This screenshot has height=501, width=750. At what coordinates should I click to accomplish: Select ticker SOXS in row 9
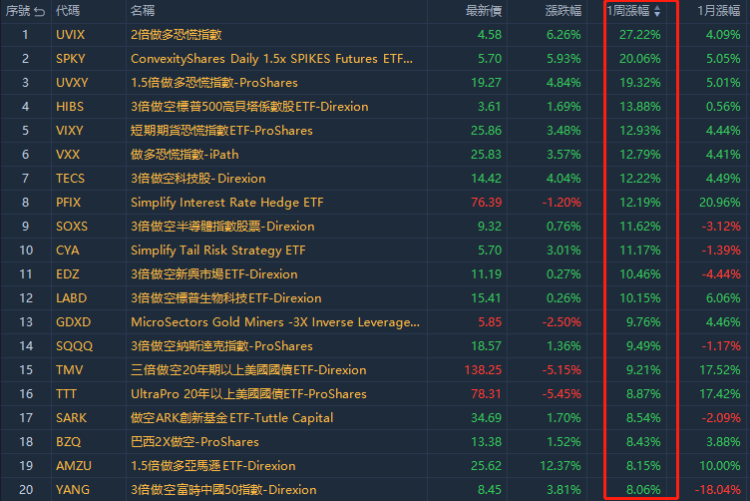72,226
